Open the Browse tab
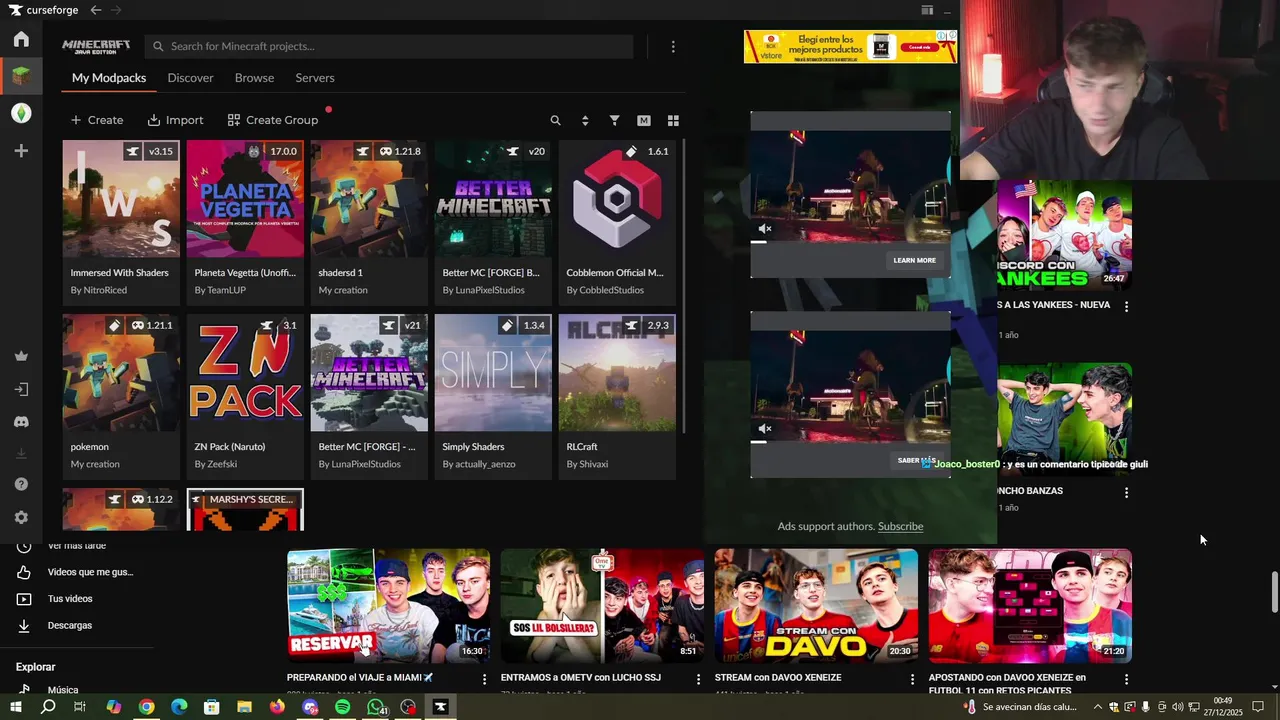 coord(254,78)
